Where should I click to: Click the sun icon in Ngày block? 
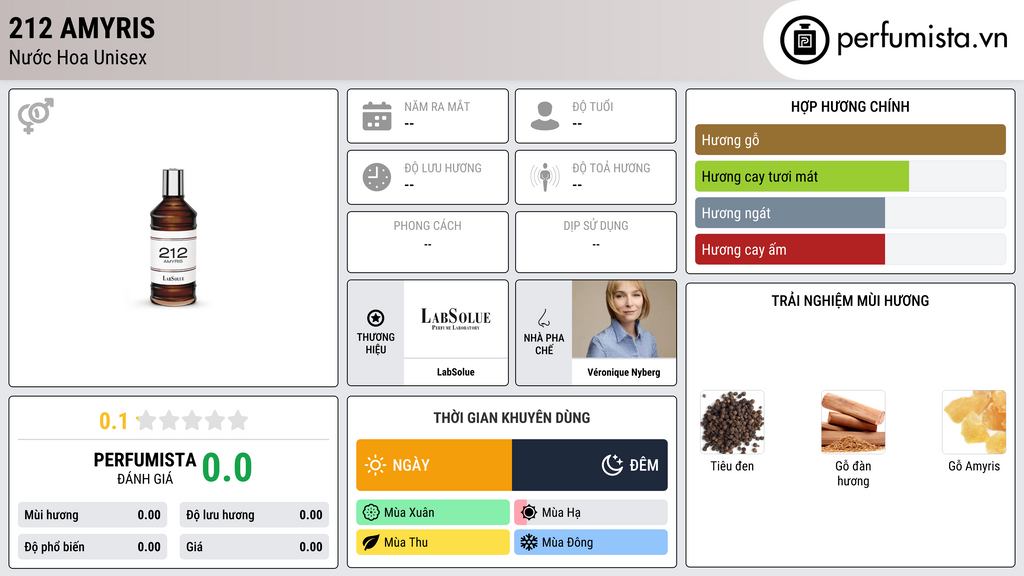375,465
